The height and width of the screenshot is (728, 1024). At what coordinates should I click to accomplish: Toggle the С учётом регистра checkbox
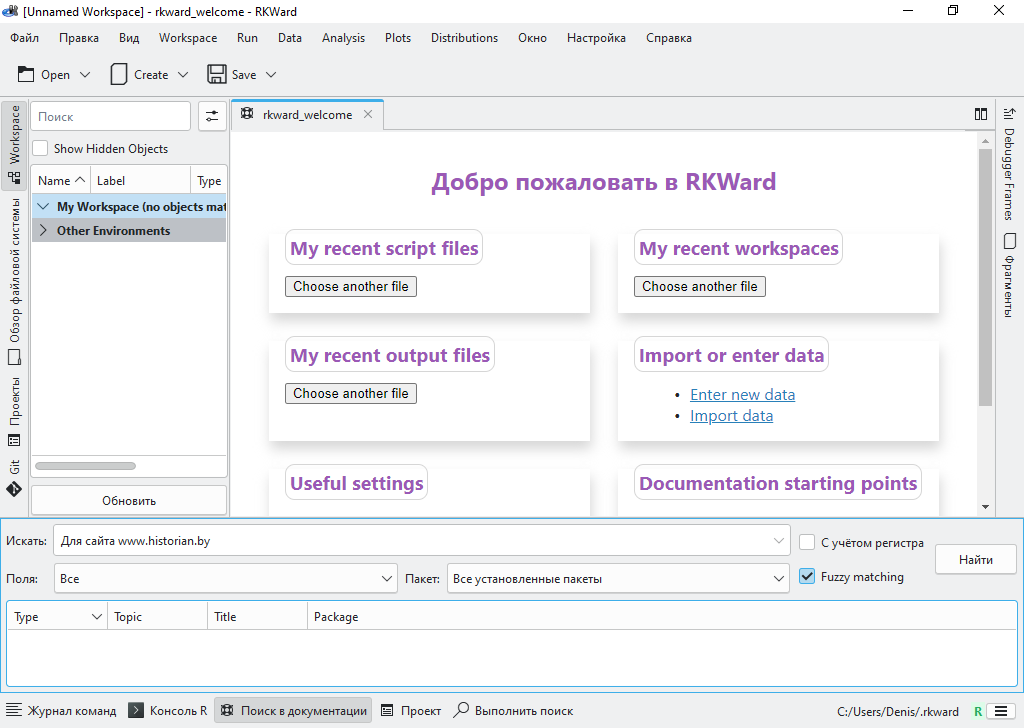[808, 543]
